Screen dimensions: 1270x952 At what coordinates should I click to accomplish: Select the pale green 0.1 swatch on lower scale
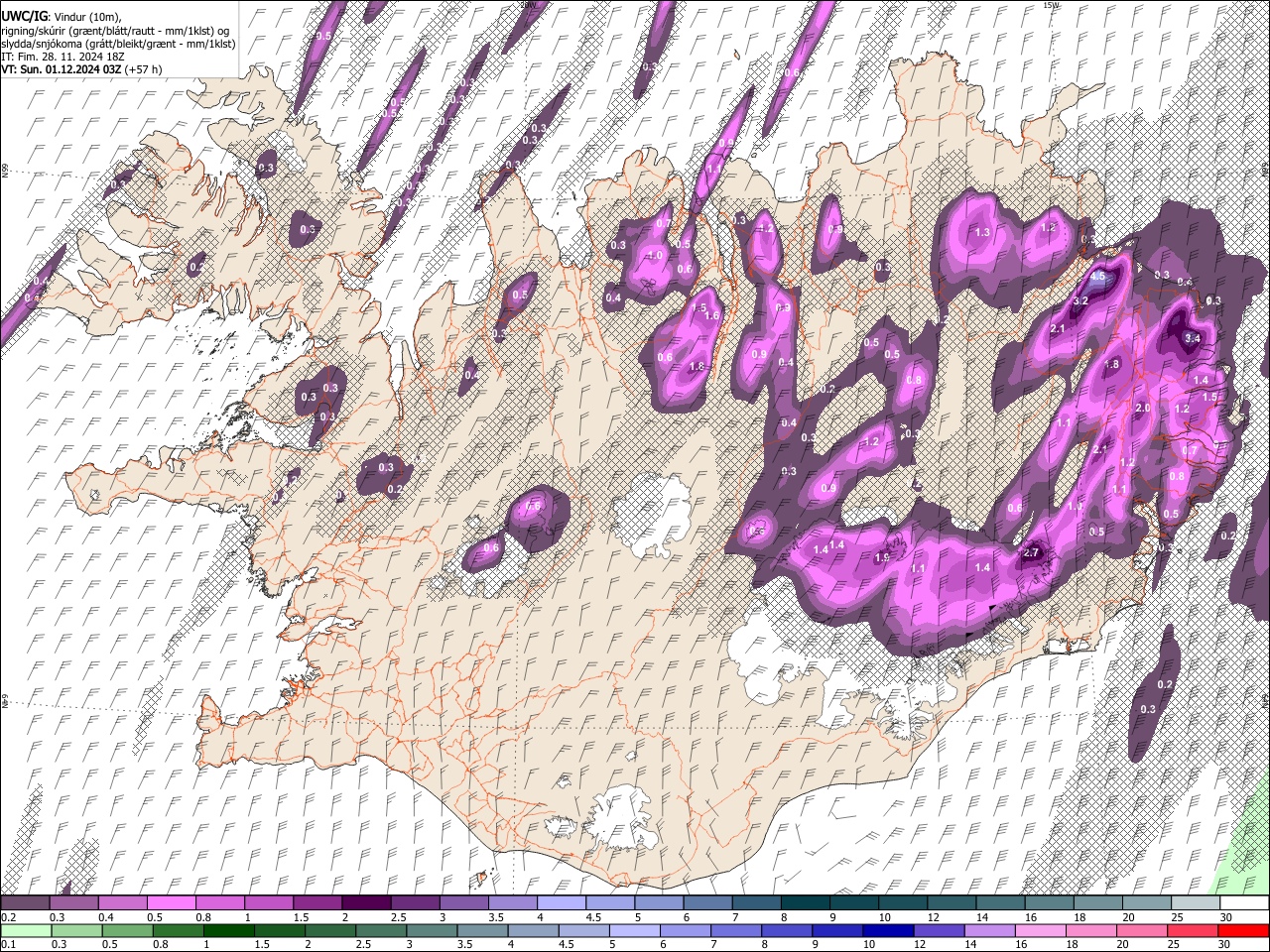pos(24,931)
